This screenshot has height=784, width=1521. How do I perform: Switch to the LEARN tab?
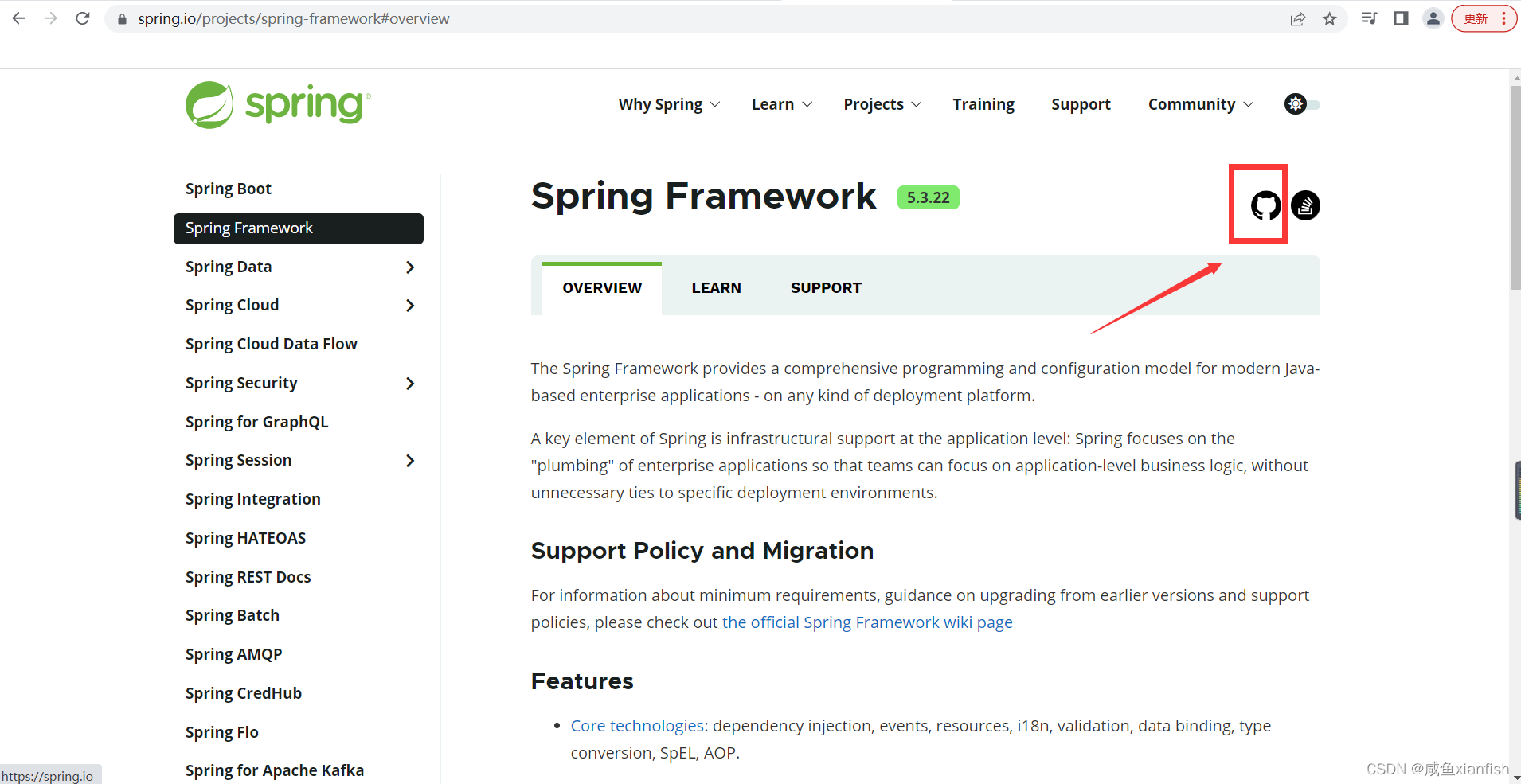click(x=716, y=287)
